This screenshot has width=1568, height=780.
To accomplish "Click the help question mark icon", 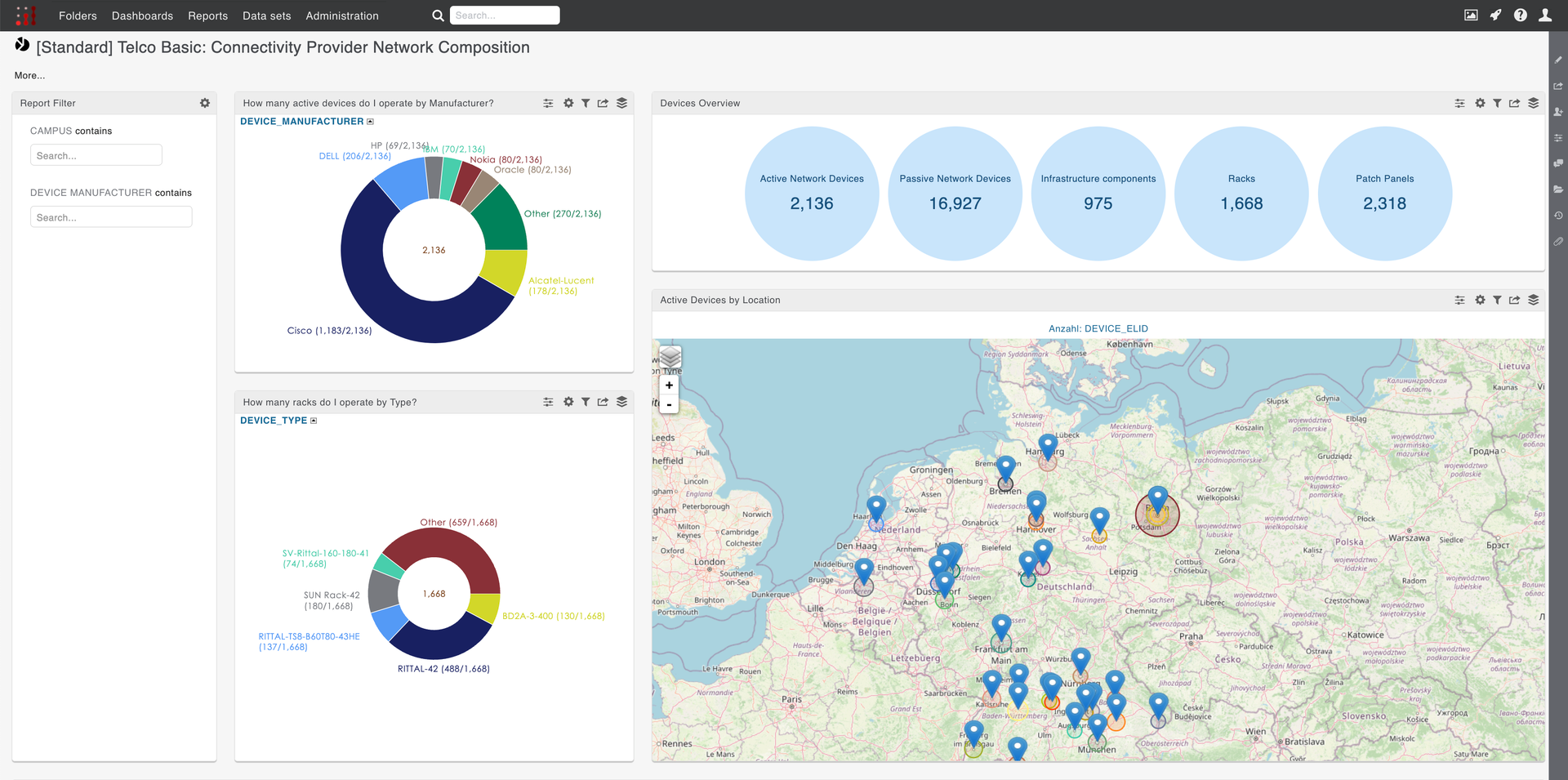I will click(1520, 15).
